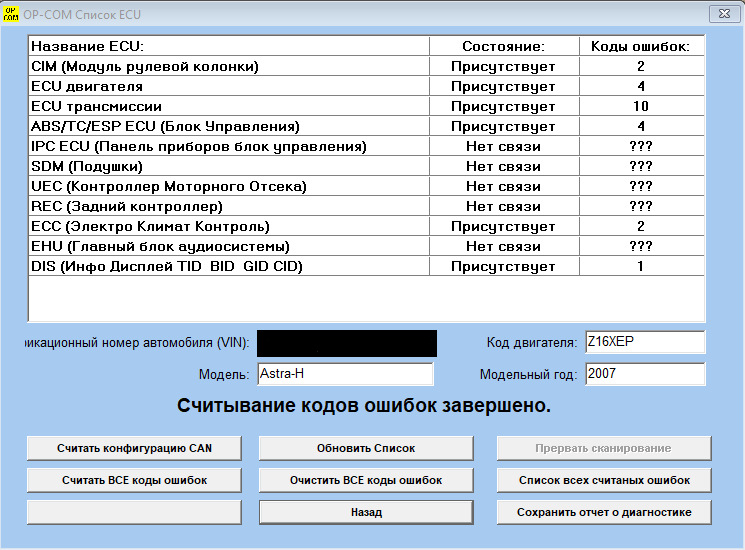Click 'Название ECU:' column header
The height and width of the screenshot is (550, 745).
click(229, 46)
